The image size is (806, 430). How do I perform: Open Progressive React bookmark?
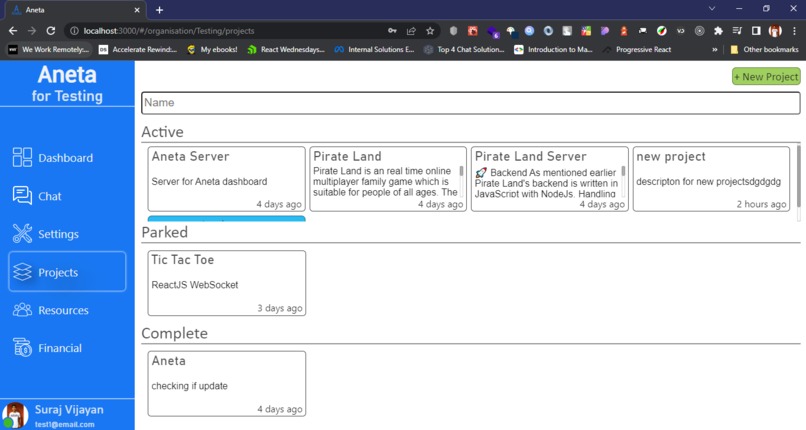coord(637,49)
